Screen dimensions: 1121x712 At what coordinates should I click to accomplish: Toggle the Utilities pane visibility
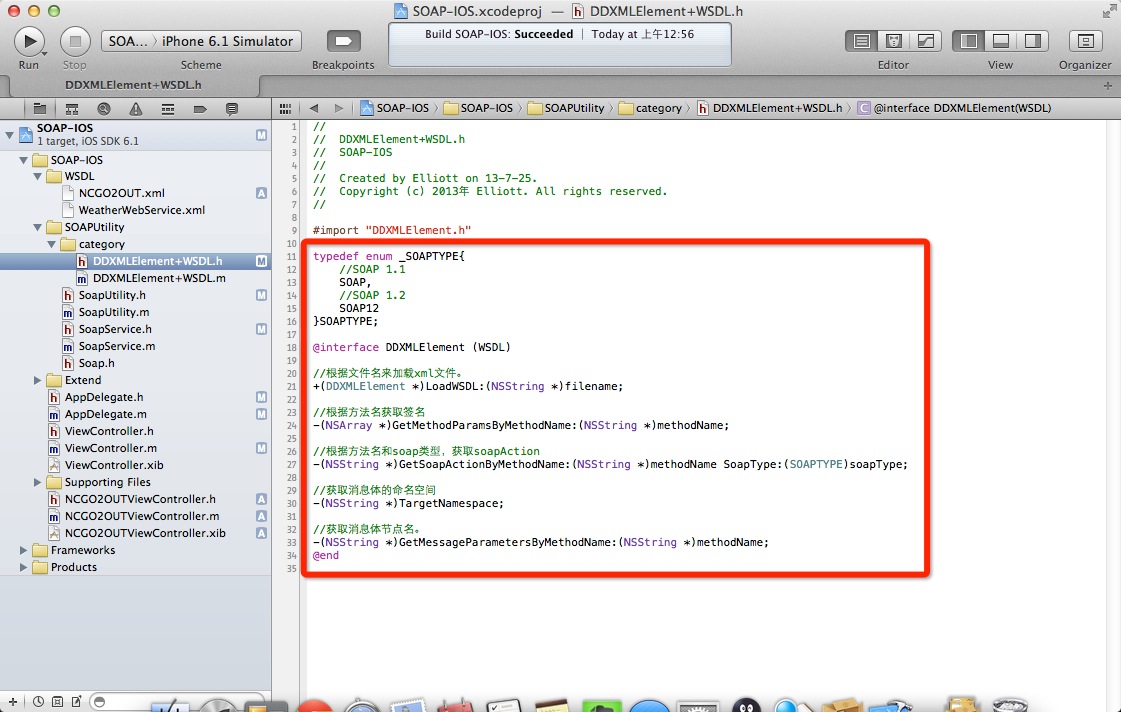point(1033,41)
